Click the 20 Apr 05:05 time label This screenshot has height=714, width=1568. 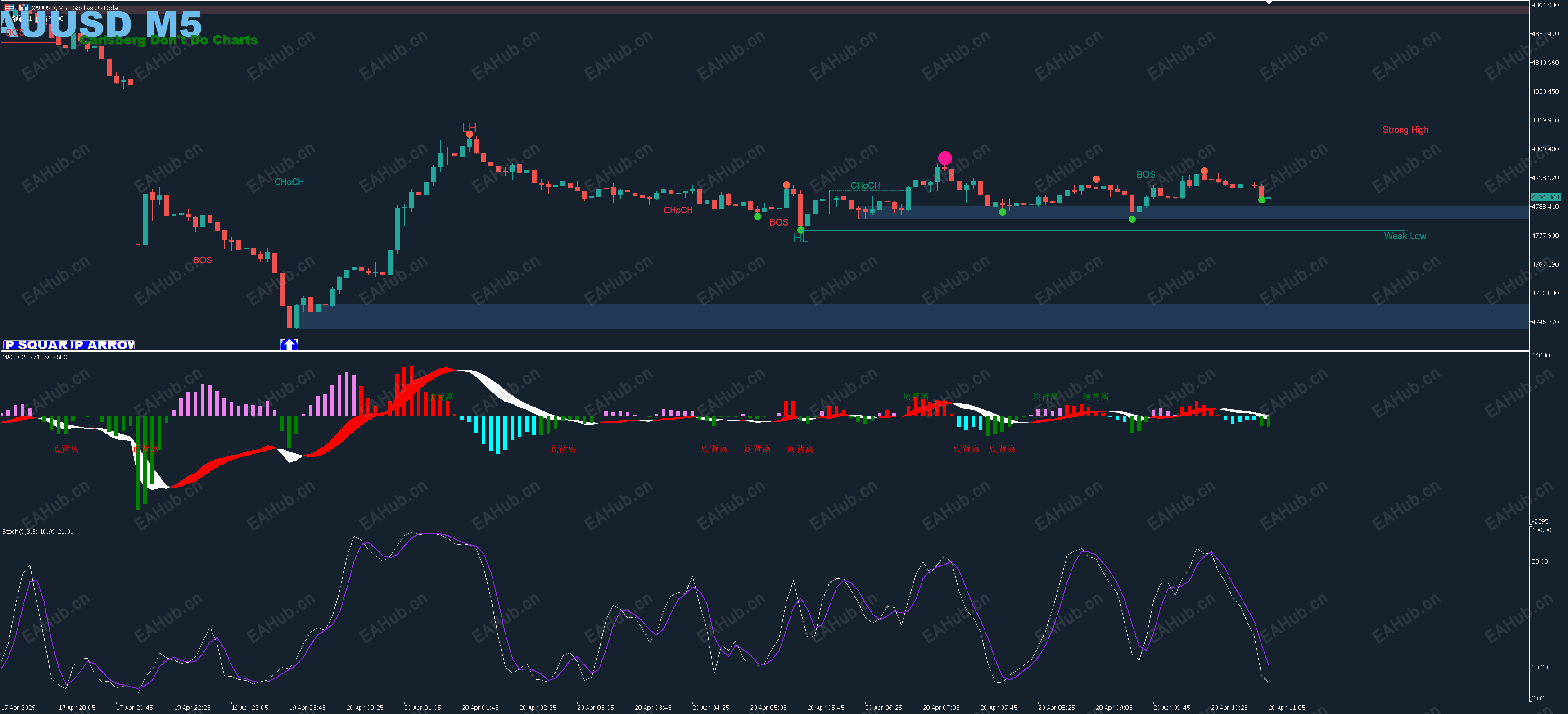[x=768, y=708]
